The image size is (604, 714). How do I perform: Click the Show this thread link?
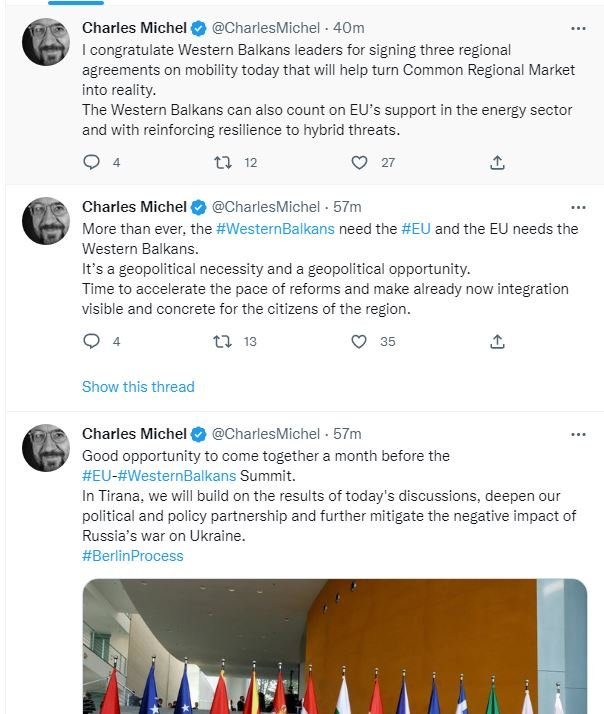tap(138, 387)
